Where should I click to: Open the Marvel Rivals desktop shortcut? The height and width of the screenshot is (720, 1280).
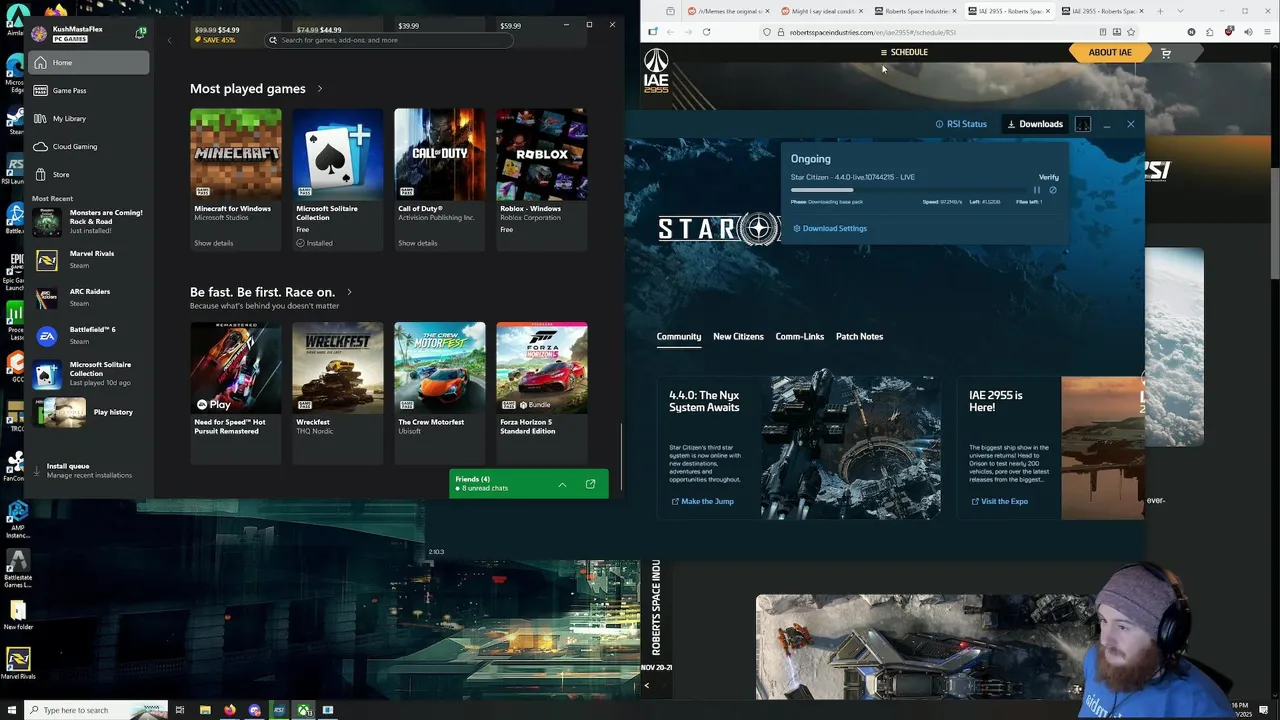[x=18, y=663]
